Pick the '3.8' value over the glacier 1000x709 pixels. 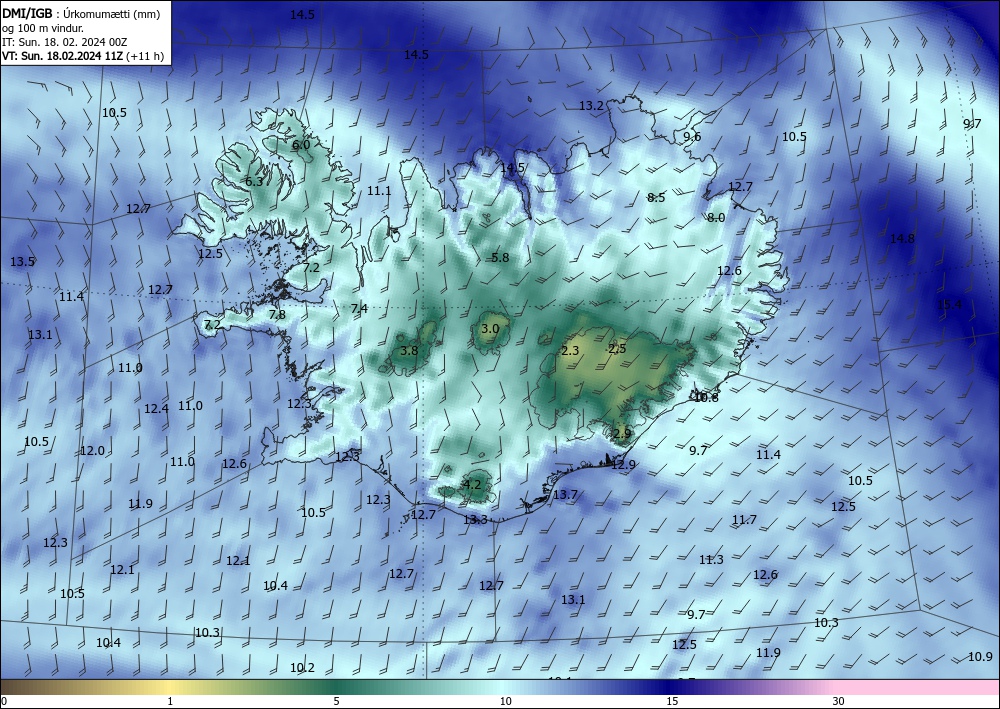coord(409,350)
